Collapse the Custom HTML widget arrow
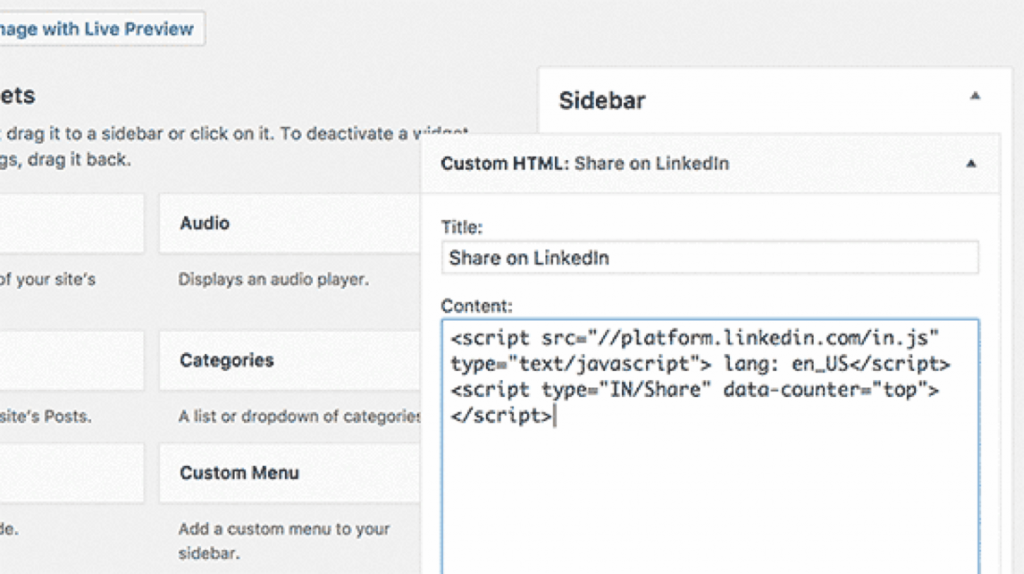The image size is (1024, 574). (971, 163)
